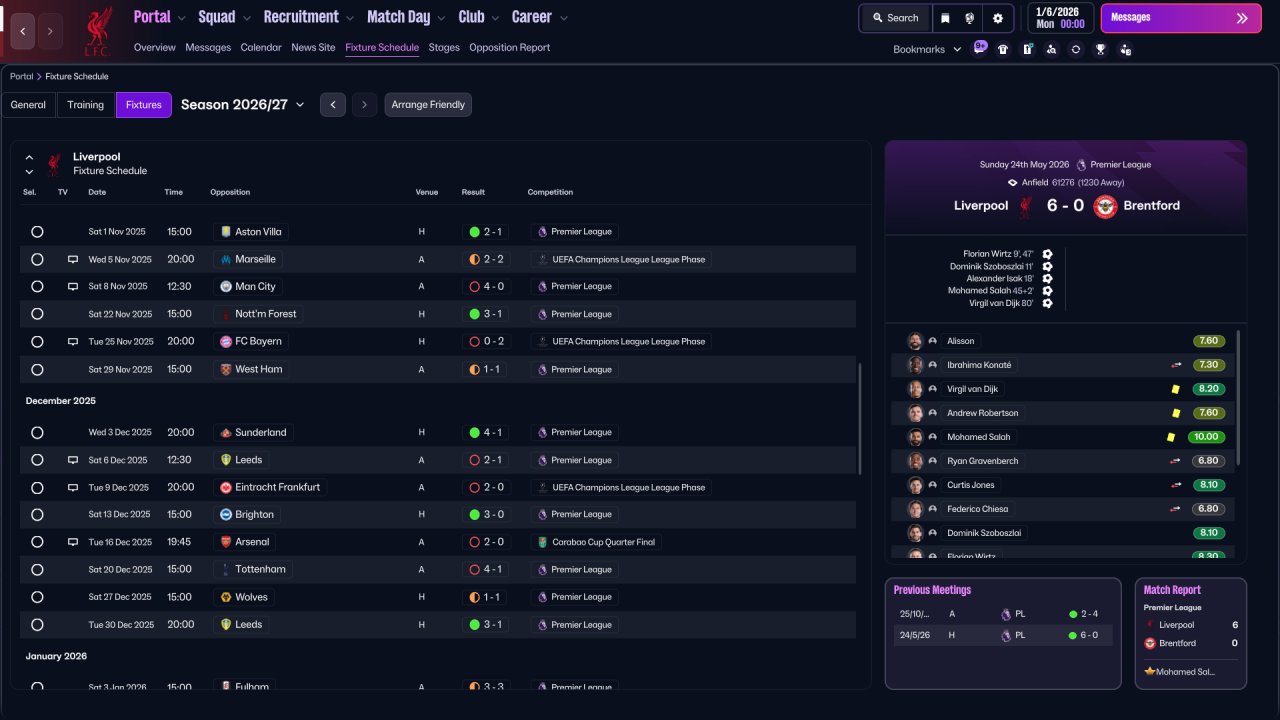Click the Wolves club badge
Image resolution: width=1280 pixels, height=720 pixels.
(x=226, y=597)
